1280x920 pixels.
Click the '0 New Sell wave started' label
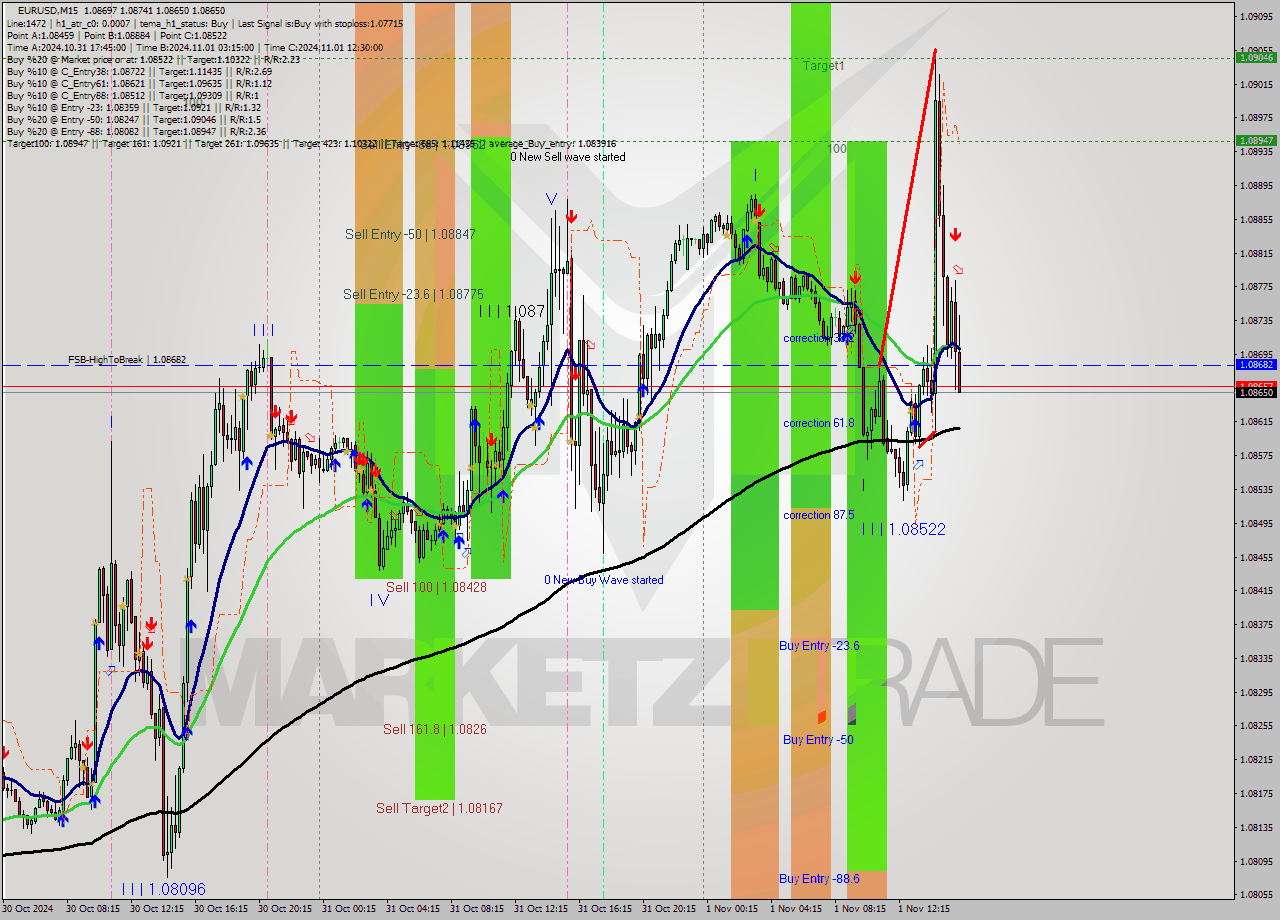point(568,157)
